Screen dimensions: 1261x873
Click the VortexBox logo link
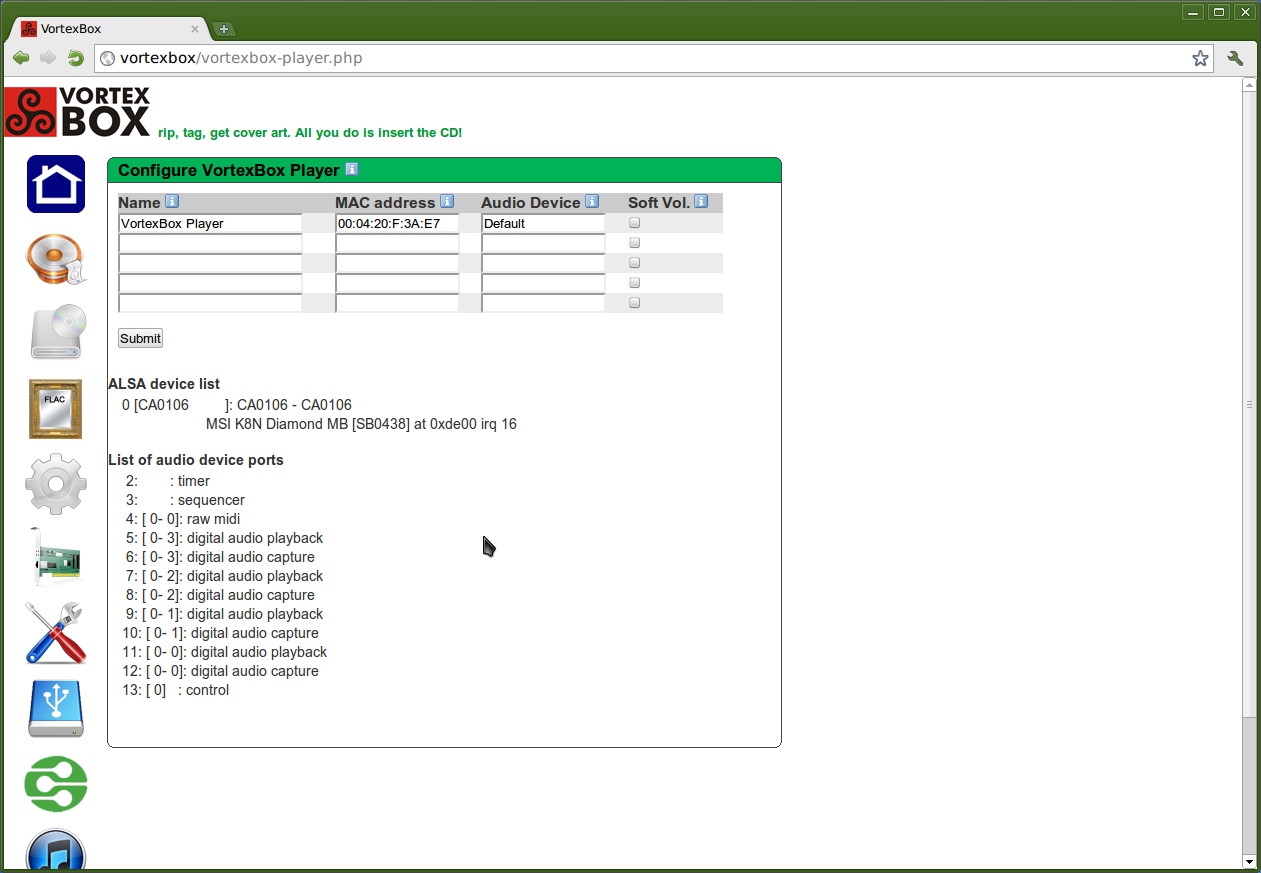coord(78,112)
